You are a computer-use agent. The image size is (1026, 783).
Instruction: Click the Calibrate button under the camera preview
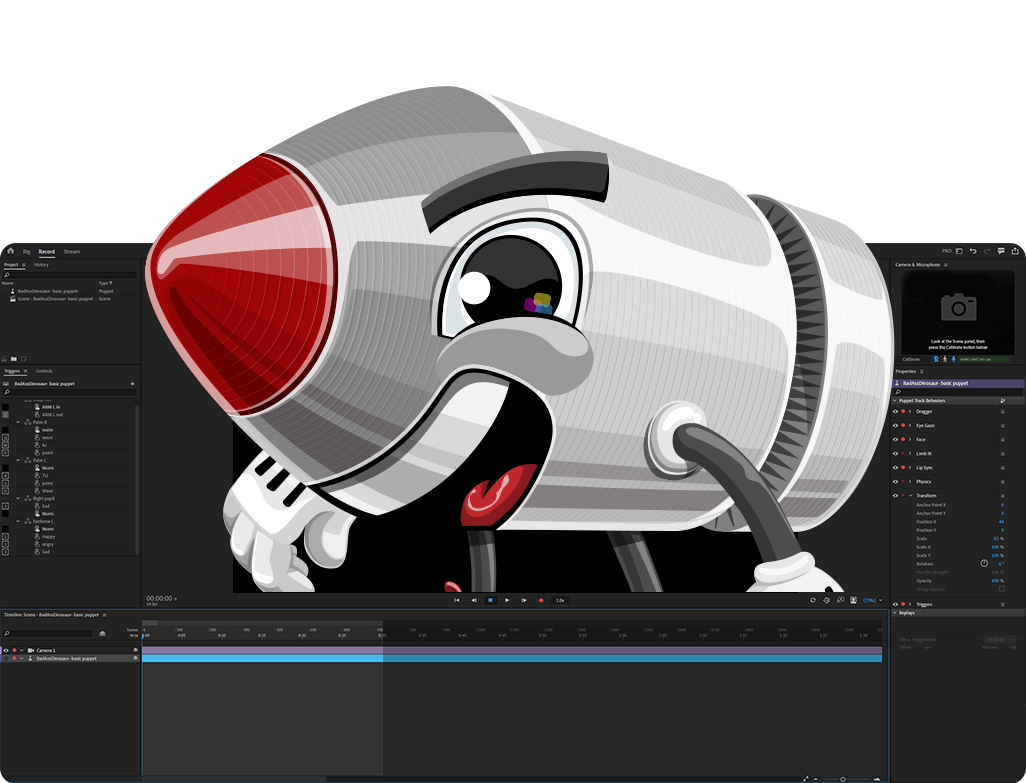pyautogui.click(x=911, y=359)
